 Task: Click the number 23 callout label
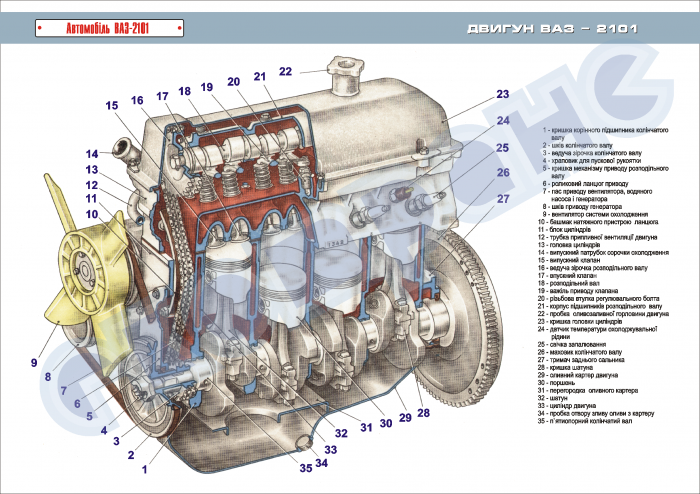point(502,94)
